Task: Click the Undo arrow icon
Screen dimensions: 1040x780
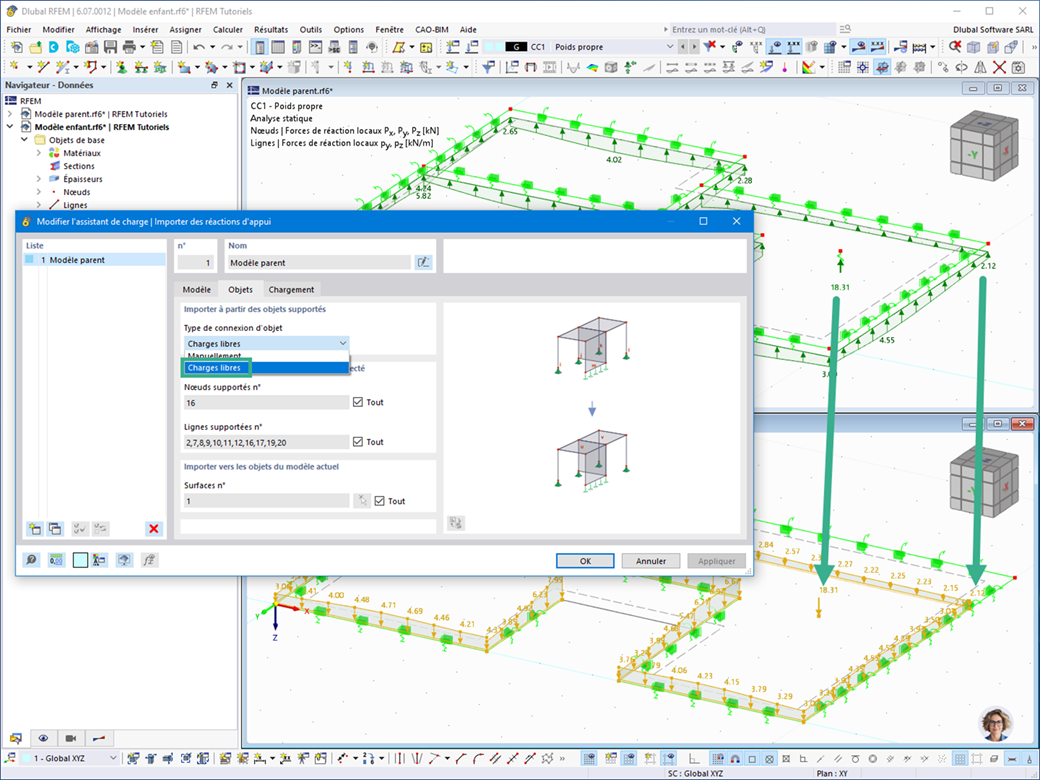Action: [x=199, y=47]
